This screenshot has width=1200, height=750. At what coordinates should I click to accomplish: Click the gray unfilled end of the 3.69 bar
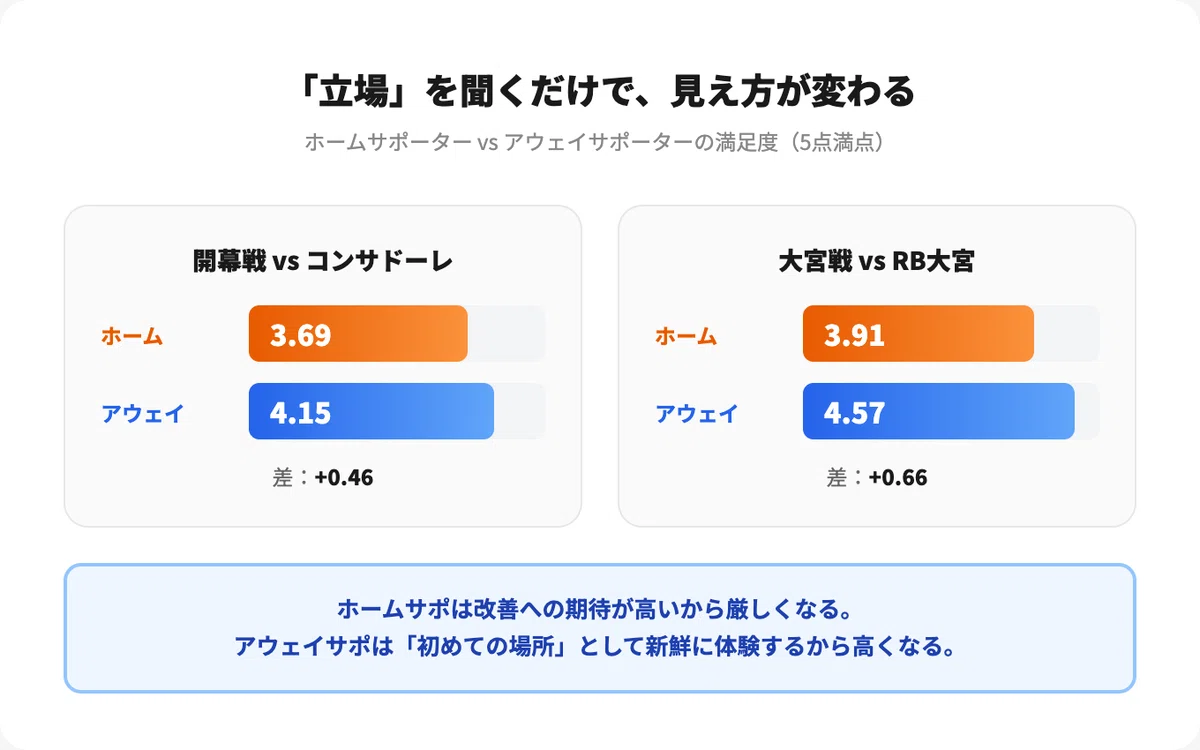[x=507, y=334]
